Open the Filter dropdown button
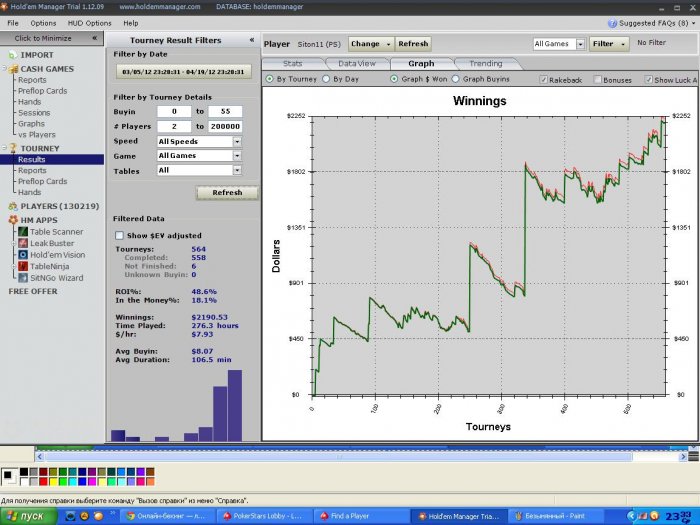The image size is (700, 525). point(609,44)
